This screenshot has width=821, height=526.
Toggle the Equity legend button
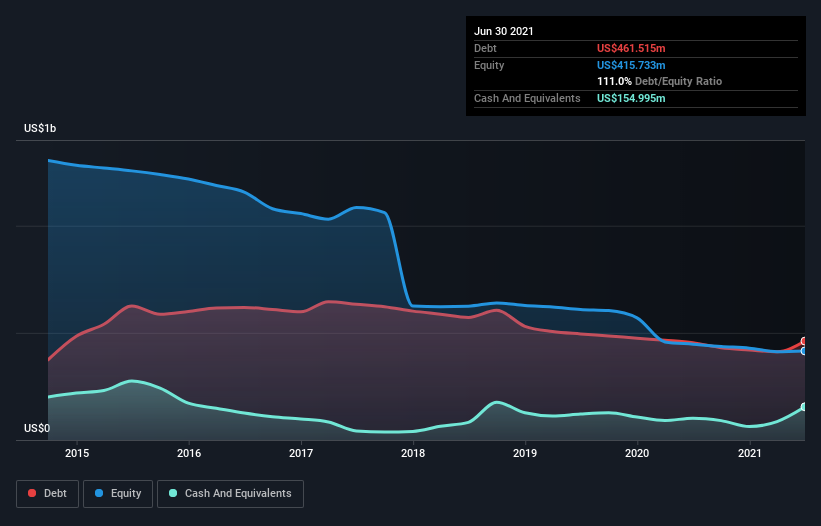coord(118,494)
